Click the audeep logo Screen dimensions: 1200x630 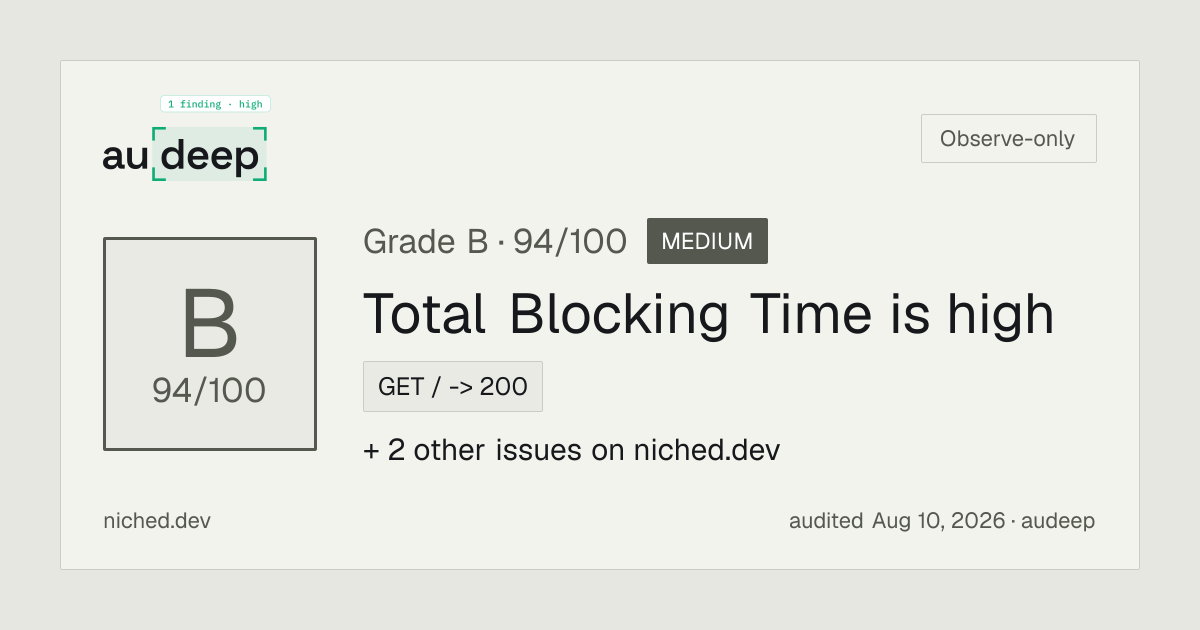pyautogui.click(x=185, y=155)
